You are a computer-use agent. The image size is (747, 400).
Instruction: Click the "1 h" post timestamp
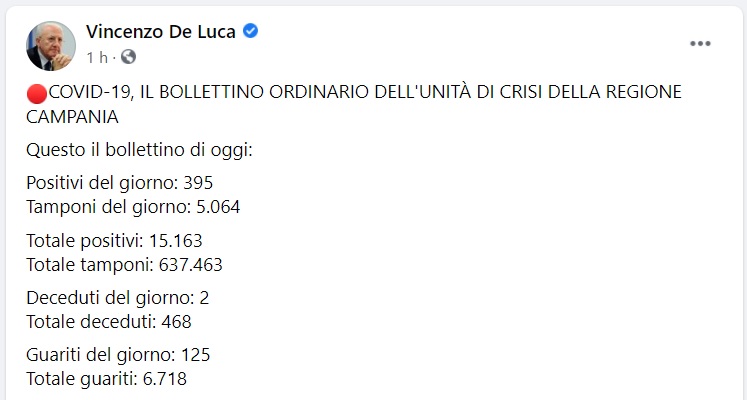point(97,56)
